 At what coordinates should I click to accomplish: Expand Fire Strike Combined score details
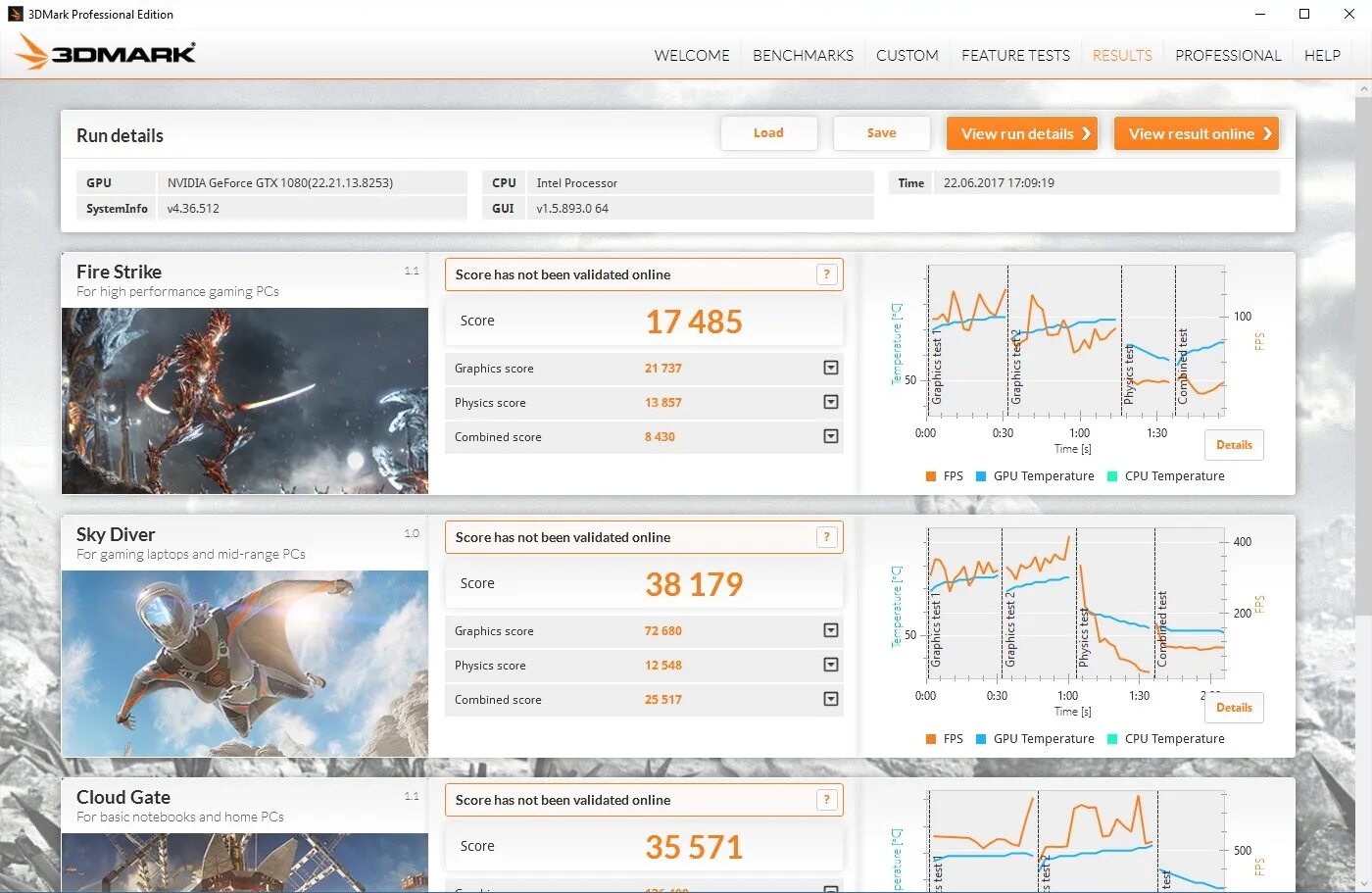831,436
